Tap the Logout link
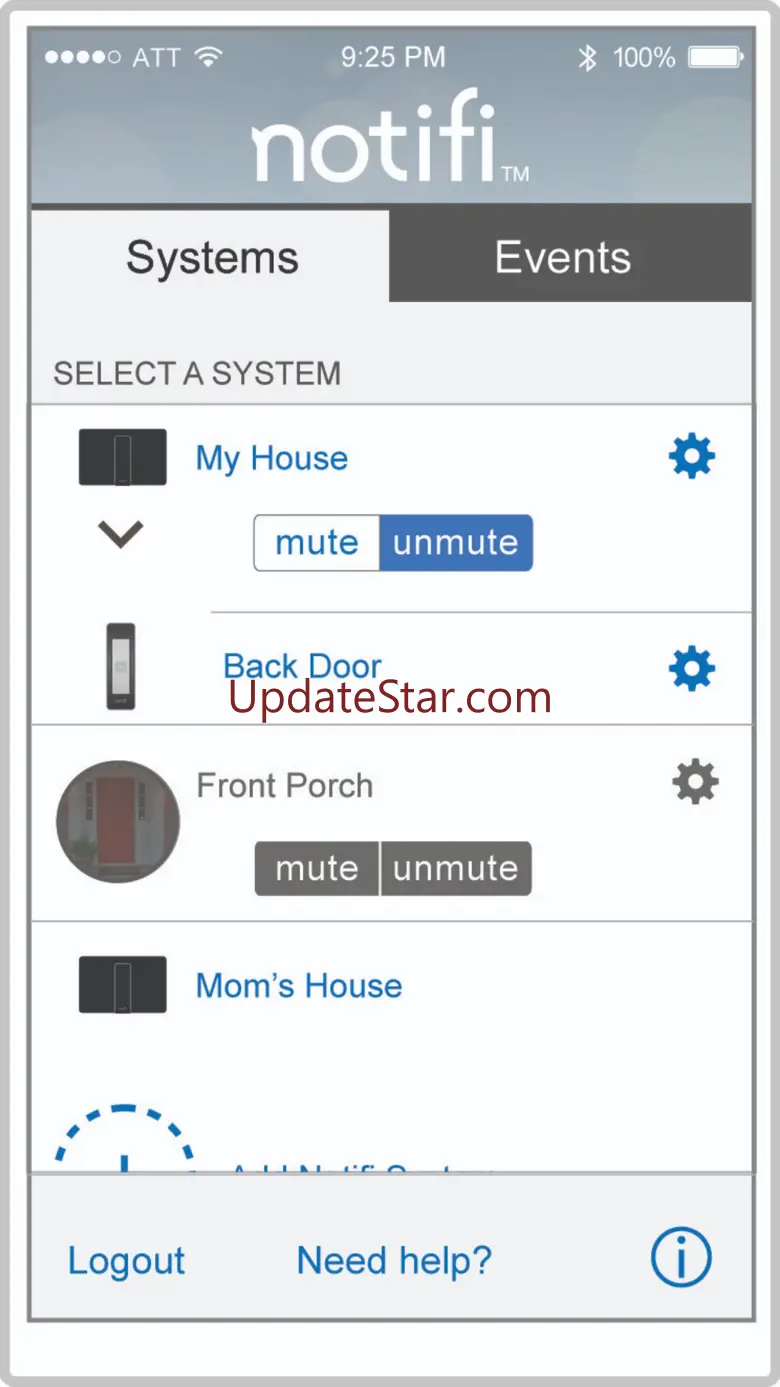The width and height of the screenshot is (780, 1387). click(126, 1261)
